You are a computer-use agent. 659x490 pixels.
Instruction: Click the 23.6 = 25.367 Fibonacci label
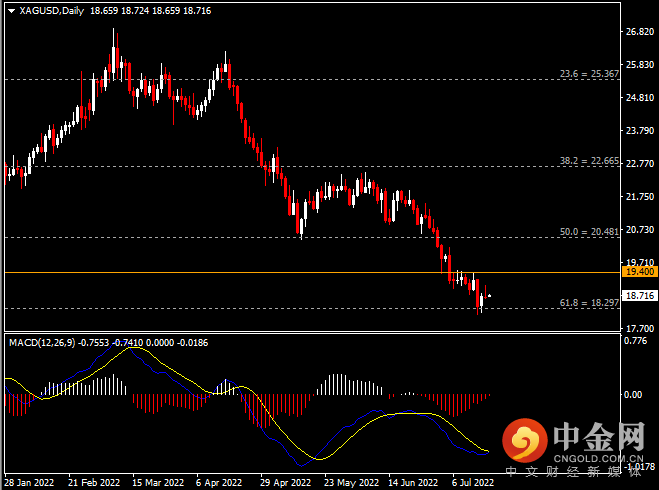point(589,74)
